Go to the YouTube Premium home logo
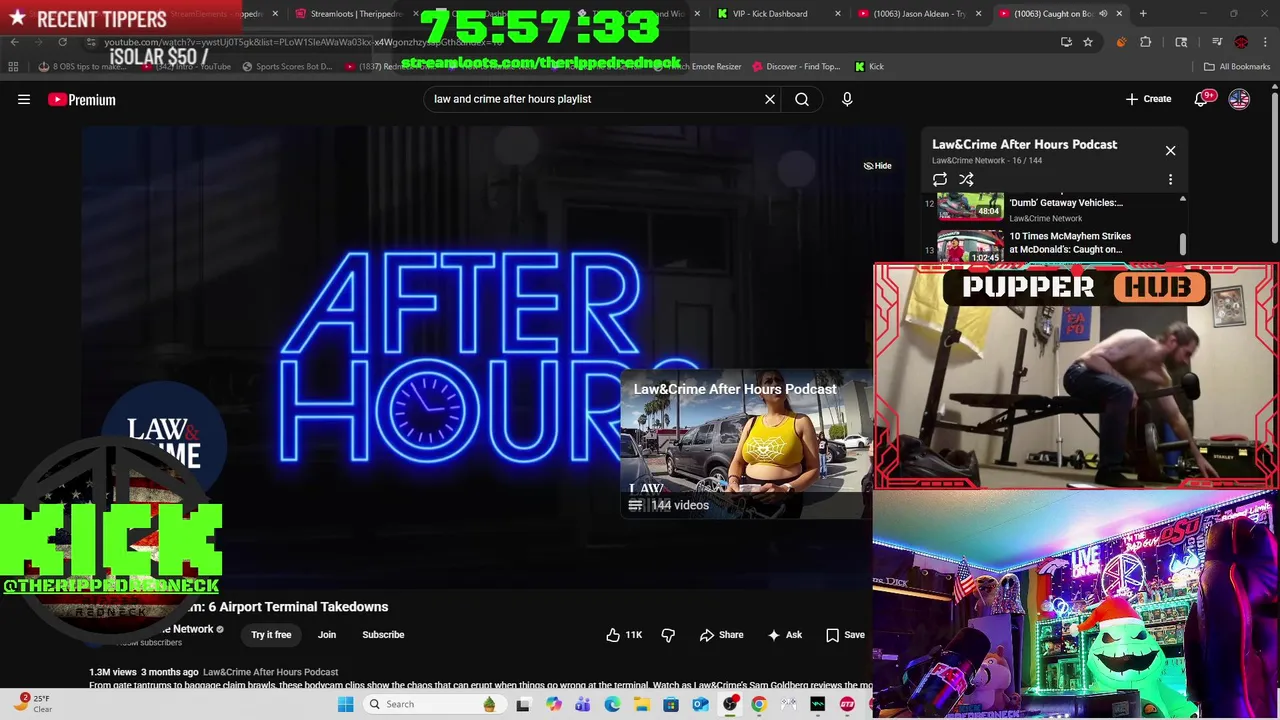This screenshot has height=720, width=1280. point(82,99)
